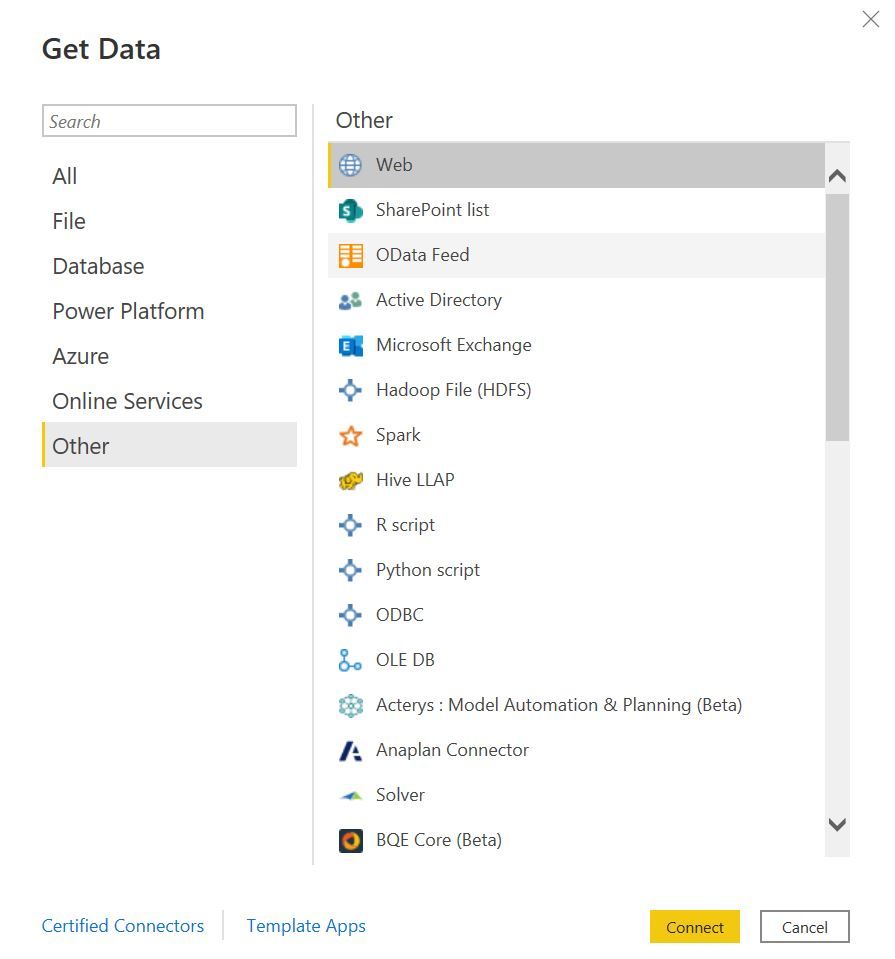Image resolution: width=895 pixels, height=959 pixels.
Task: Click the BQE Core (Beta) icon
Action: click(x=350, y=840)
